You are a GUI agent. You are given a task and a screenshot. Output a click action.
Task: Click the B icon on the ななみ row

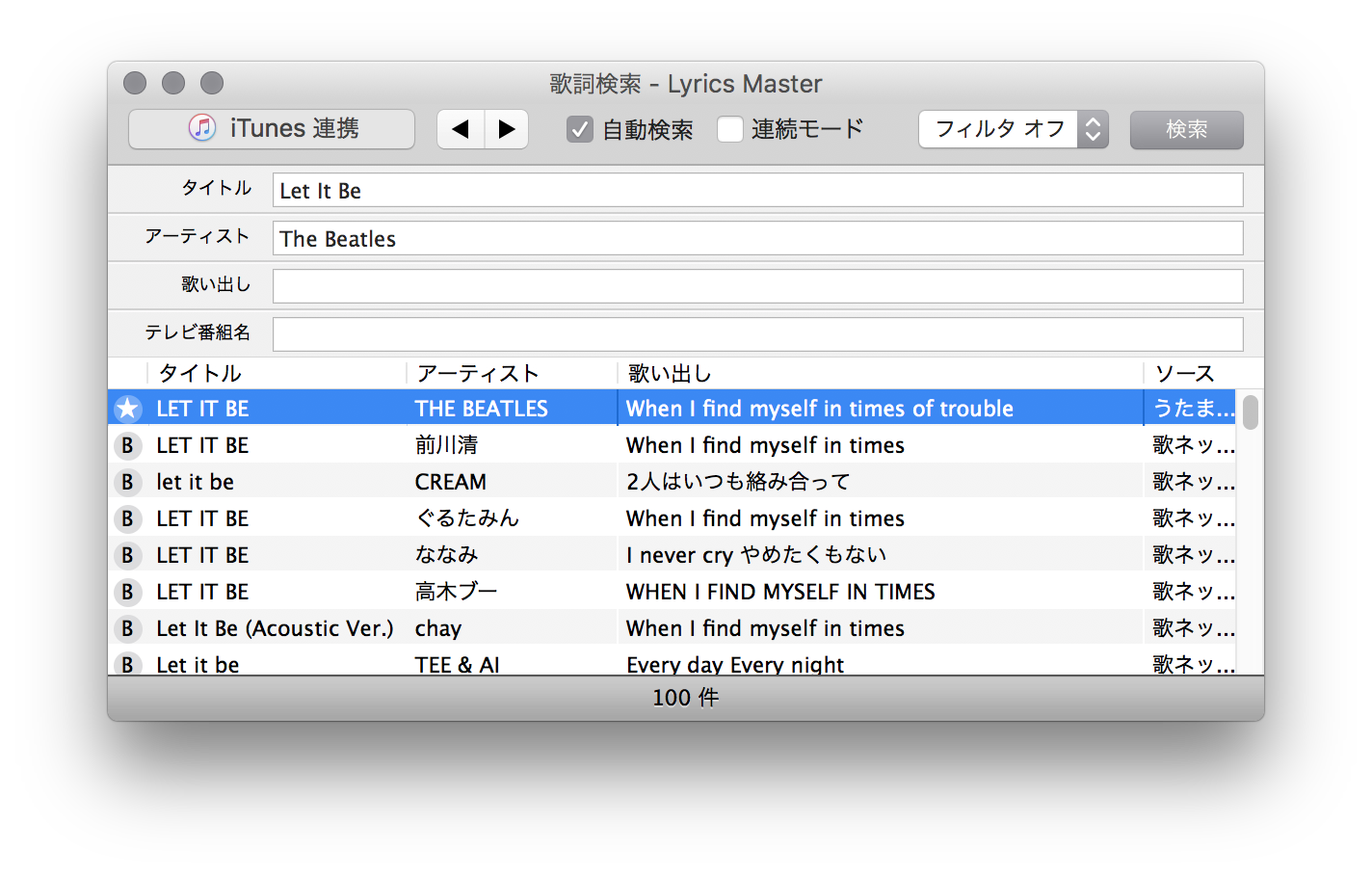[x=127, y=555]
